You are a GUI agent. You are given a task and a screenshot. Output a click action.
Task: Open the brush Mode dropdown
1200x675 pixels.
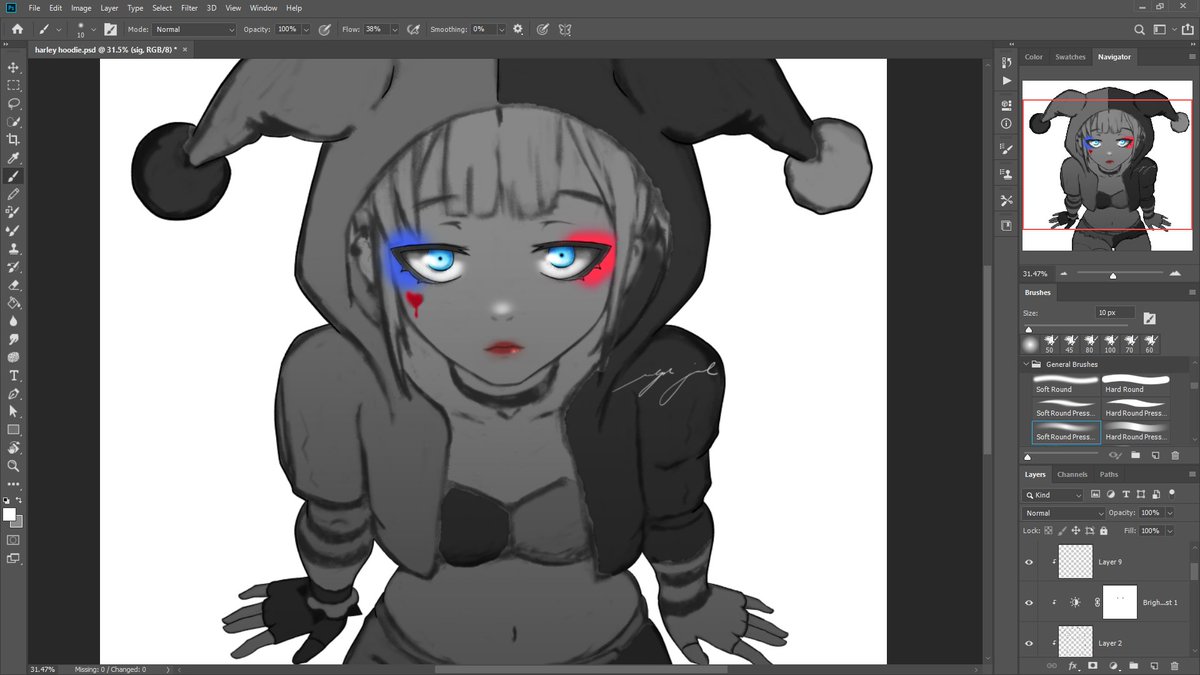tap(194, 29)
